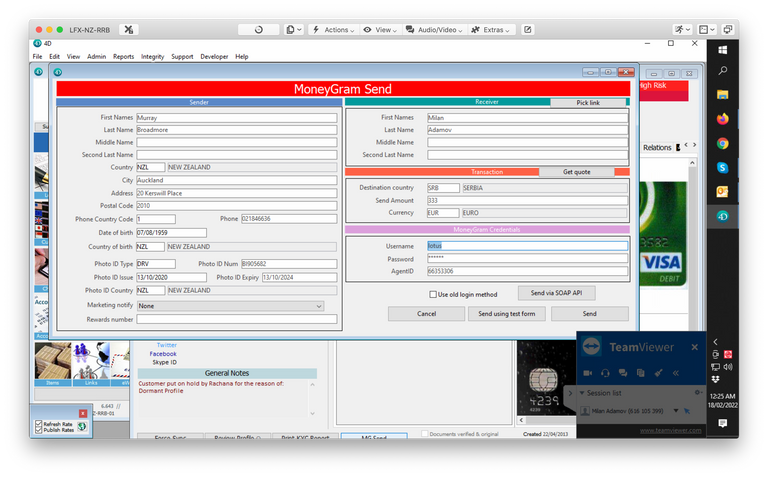The width and height of the screenshot is (768, 477).
Task: Open Windows notification center icon
Action: click(x=722, y=423)
